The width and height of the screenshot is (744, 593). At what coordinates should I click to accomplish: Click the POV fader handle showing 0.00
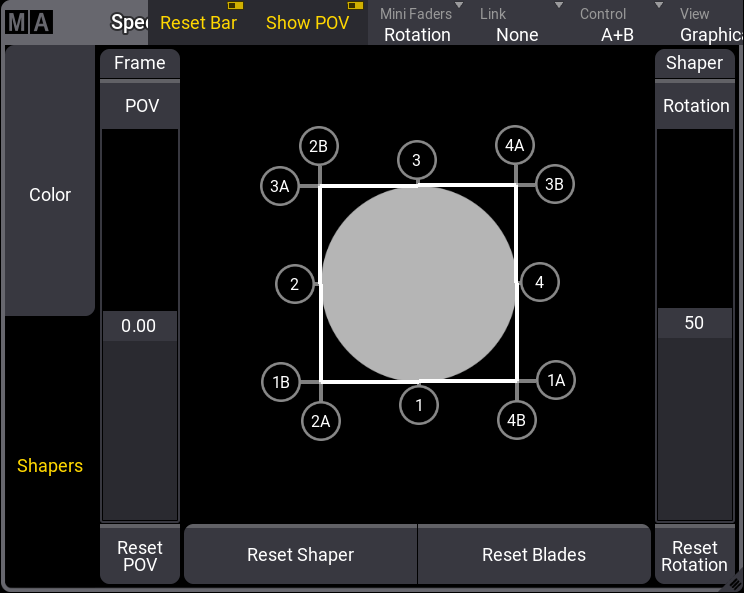click(x=140, y=326)
